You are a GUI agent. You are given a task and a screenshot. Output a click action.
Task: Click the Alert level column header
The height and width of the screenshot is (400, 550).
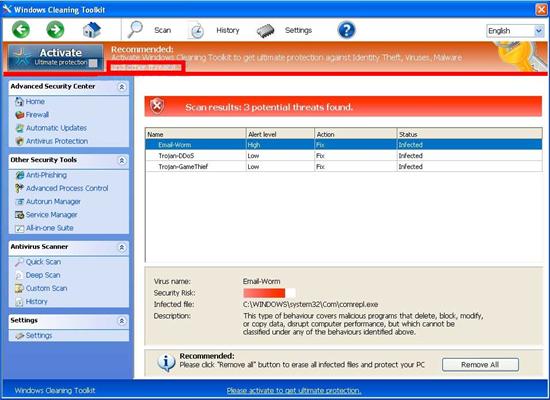tap(280, 134)
